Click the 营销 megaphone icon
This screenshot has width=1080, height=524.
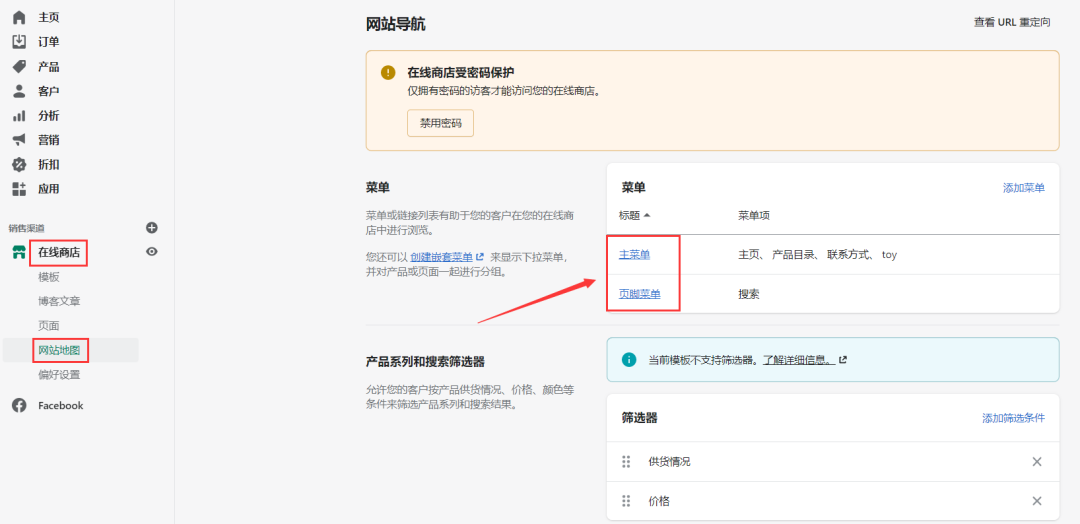[19, 140]
